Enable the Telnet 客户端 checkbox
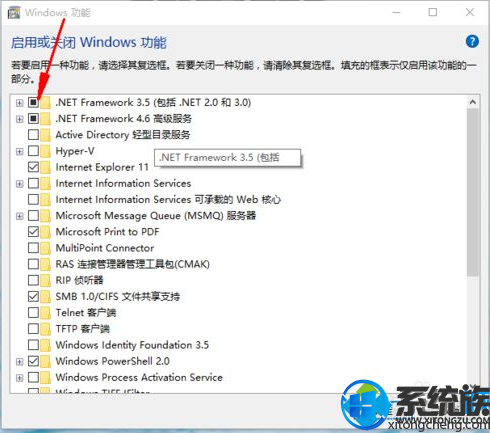The image size is (490, 433). [x=33, y=313]
